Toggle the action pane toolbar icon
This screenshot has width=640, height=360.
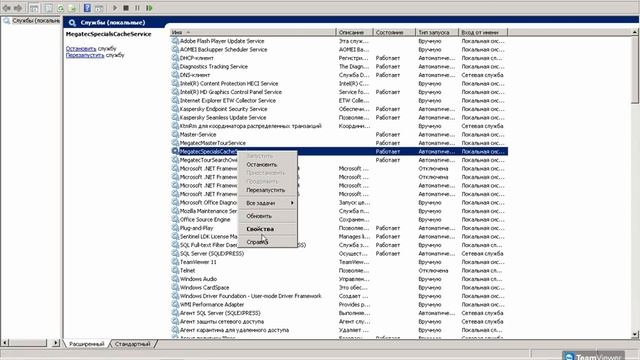[x=99, y=8]
